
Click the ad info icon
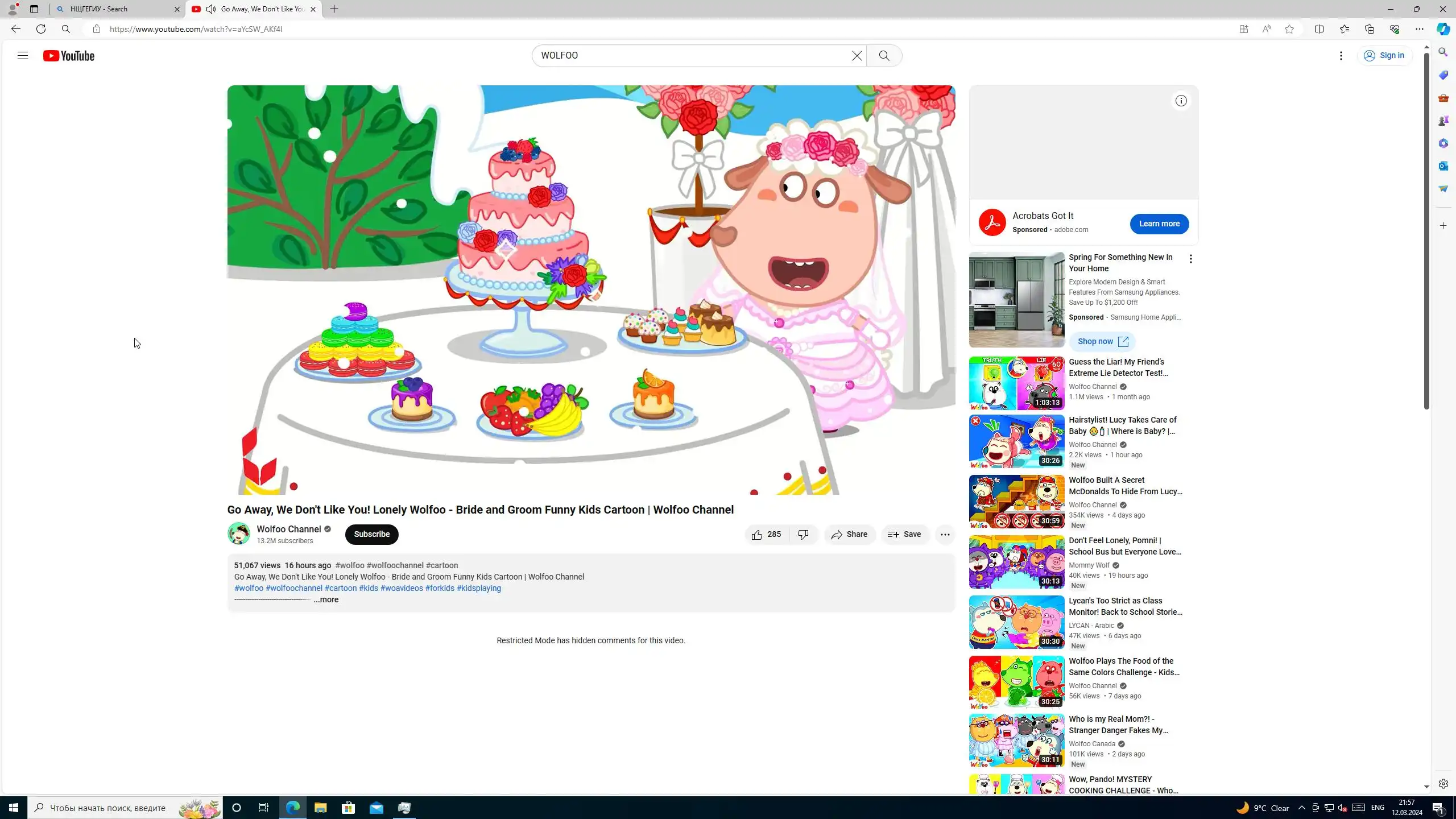[1181, 101]
